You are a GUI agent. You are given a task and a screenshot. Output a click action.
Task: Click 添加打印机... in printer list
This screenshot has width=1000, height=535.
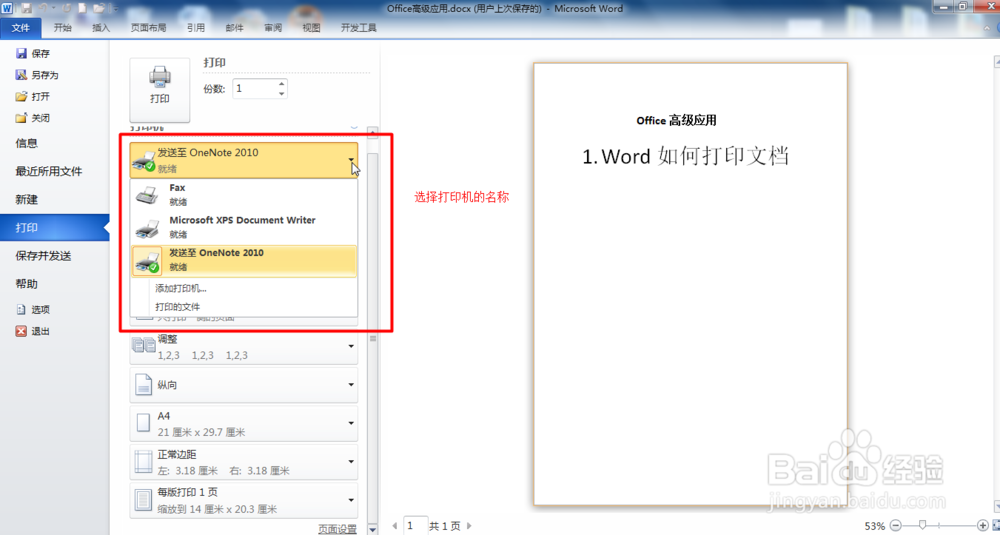[180, 288]
